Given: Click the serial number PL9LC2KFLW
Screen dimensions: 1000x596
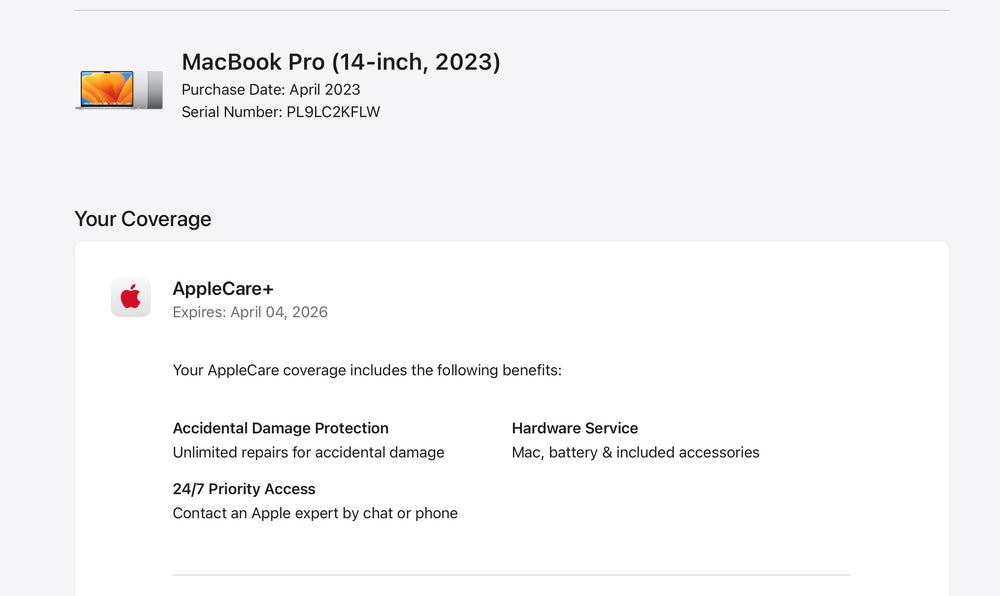Looking at the screenshot, I should pos(333,112).
